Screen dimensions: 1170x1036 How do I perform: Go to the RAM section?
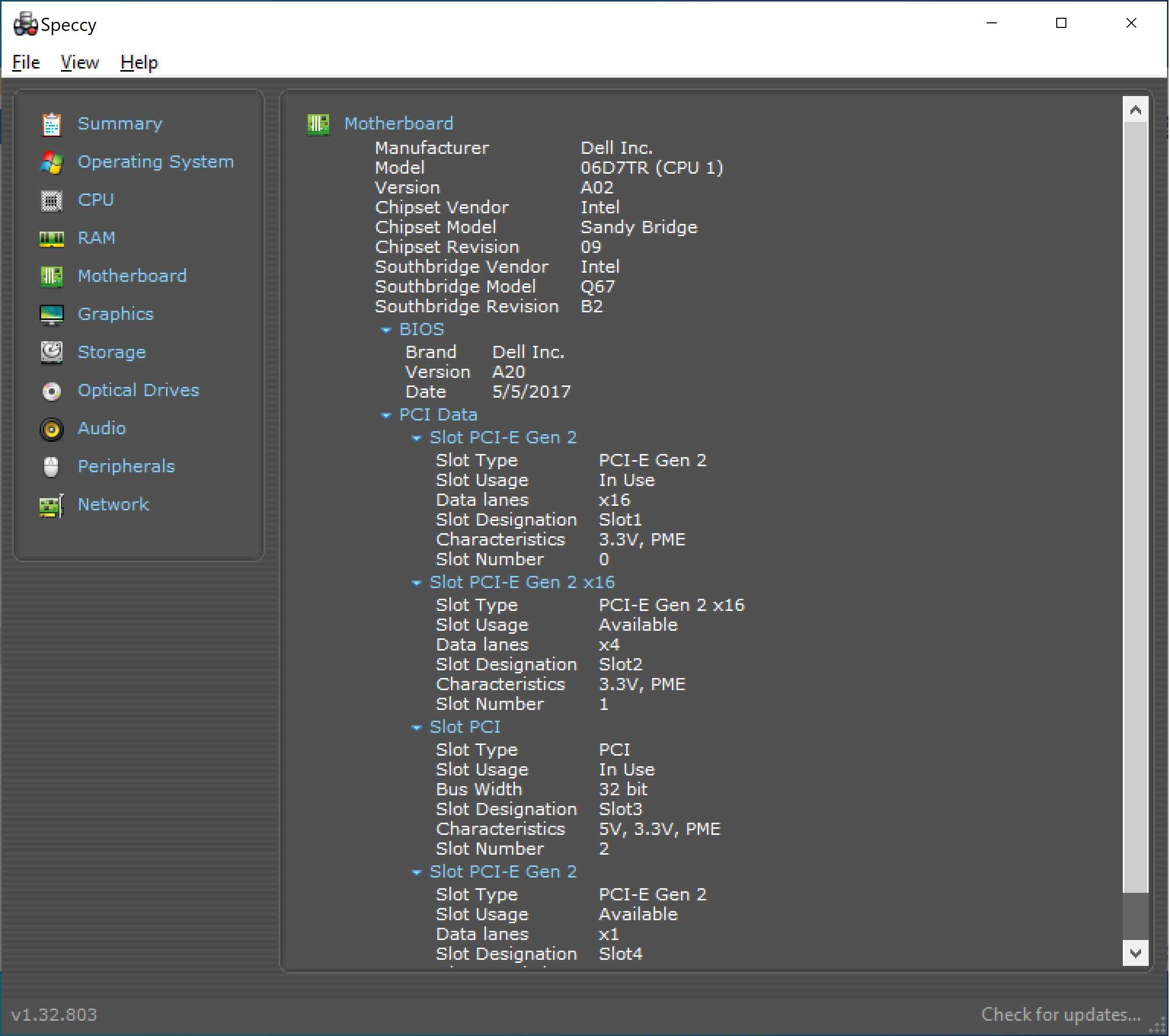[96, 238]
